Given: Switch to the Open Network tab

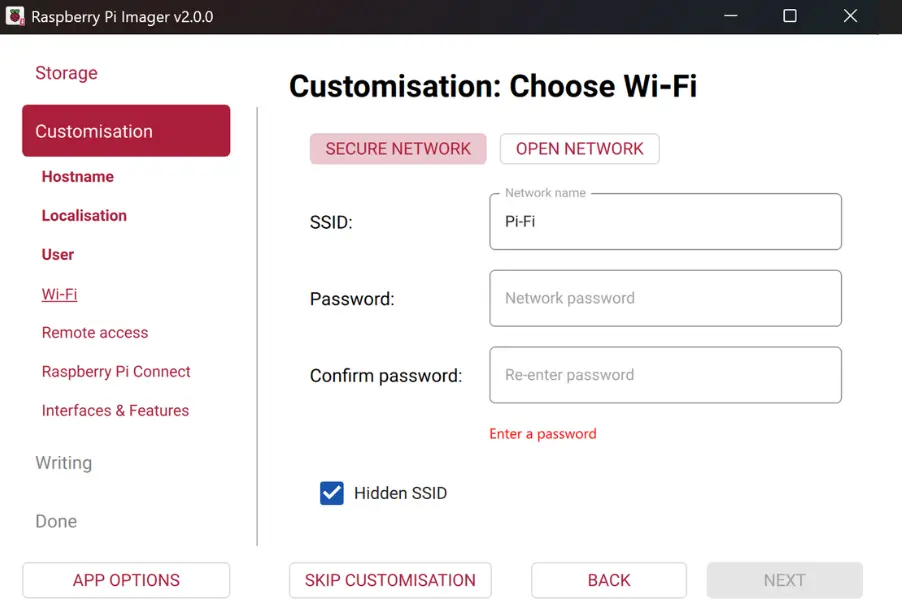Looking at the screenshot, I should click(x=579, y=148).
